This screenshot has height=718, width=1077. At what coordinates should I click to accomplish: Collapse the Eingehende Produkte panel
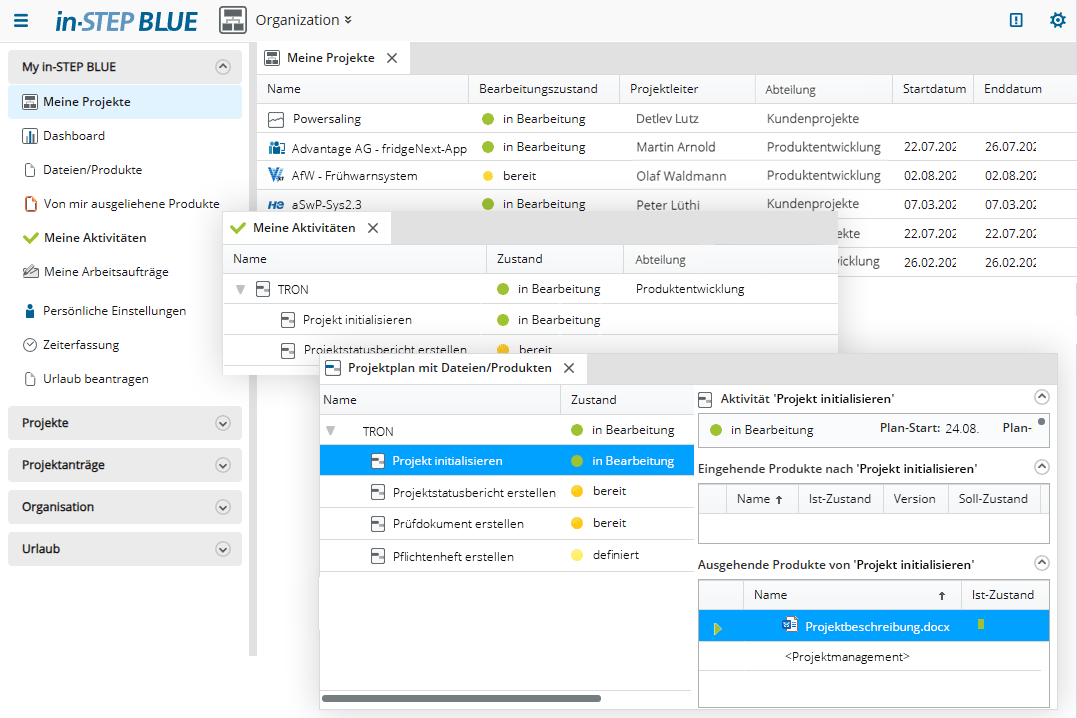[1041, 467]
